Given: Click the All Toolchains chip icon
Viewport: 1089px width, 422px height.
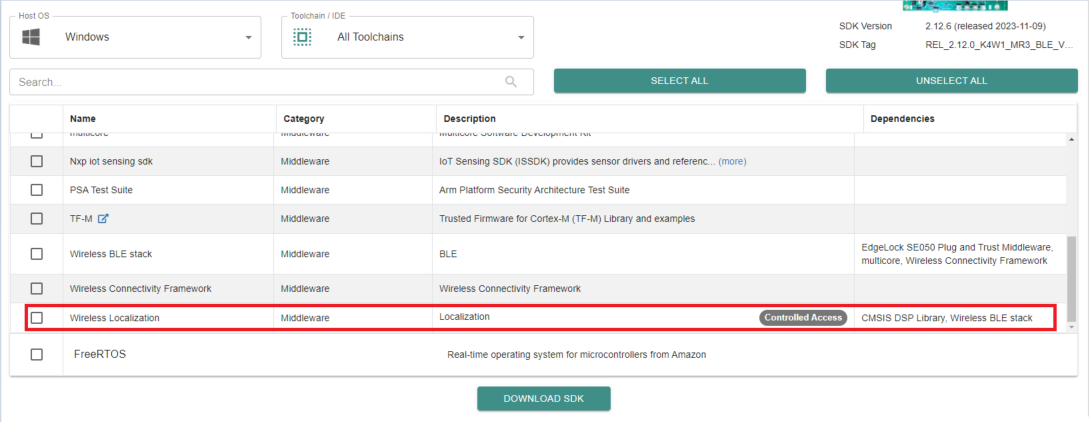Looking at the screenshot, I should tap(302, 37).
